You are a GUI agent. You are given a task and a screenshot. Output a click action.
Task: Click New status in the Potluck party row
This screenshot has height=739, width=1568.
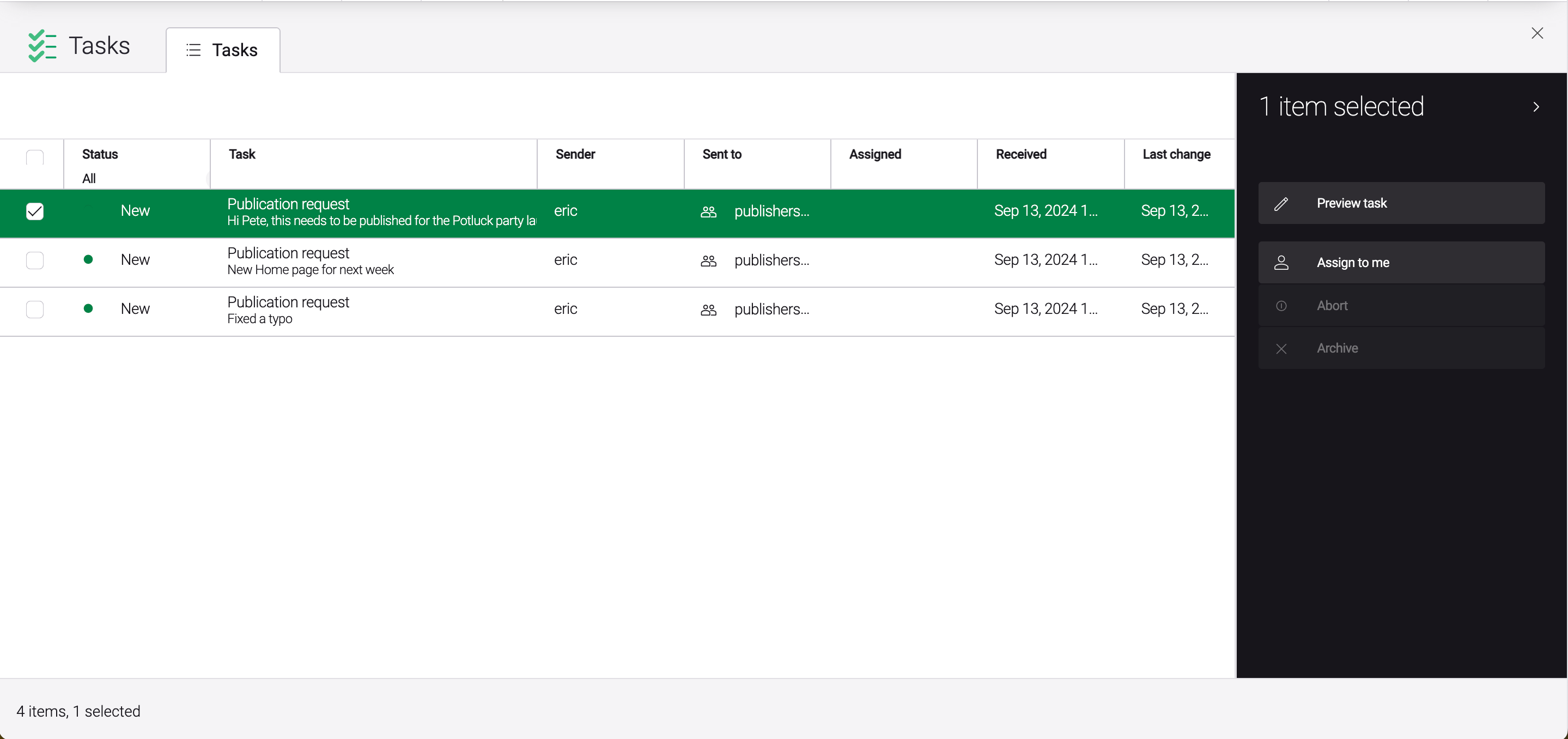click(135, 211)
